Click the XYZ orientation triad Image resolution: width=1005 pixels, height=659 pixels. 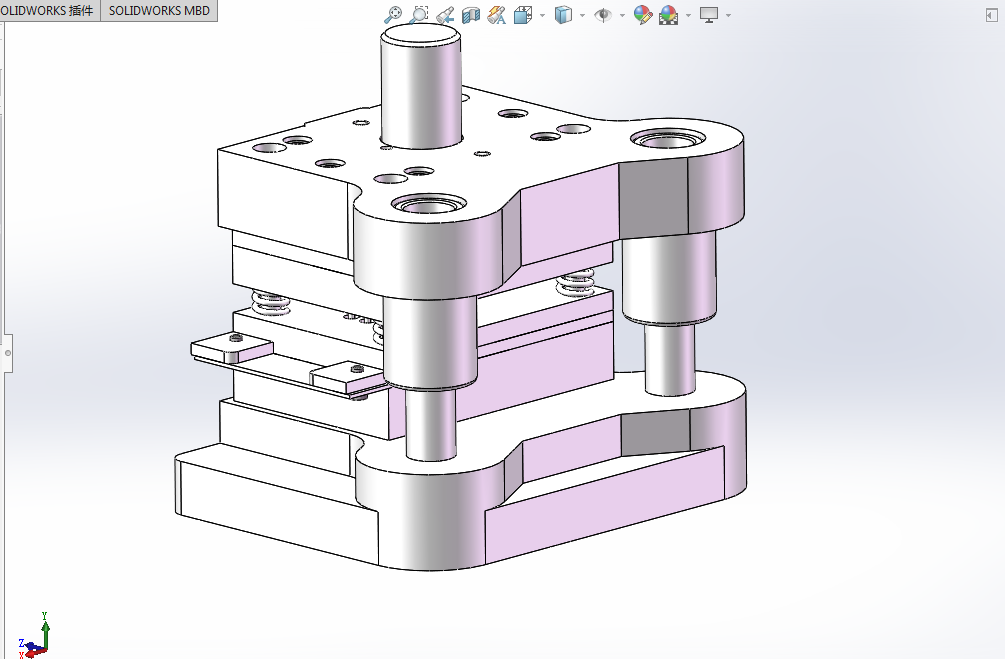point(33,636)
